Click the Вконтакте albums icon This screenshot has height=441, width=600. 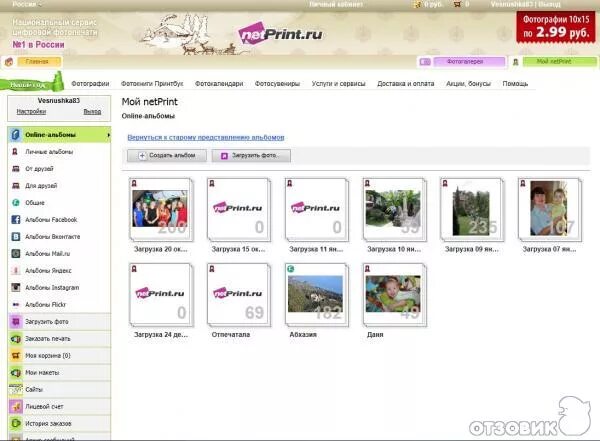click(x=16, y=237)
